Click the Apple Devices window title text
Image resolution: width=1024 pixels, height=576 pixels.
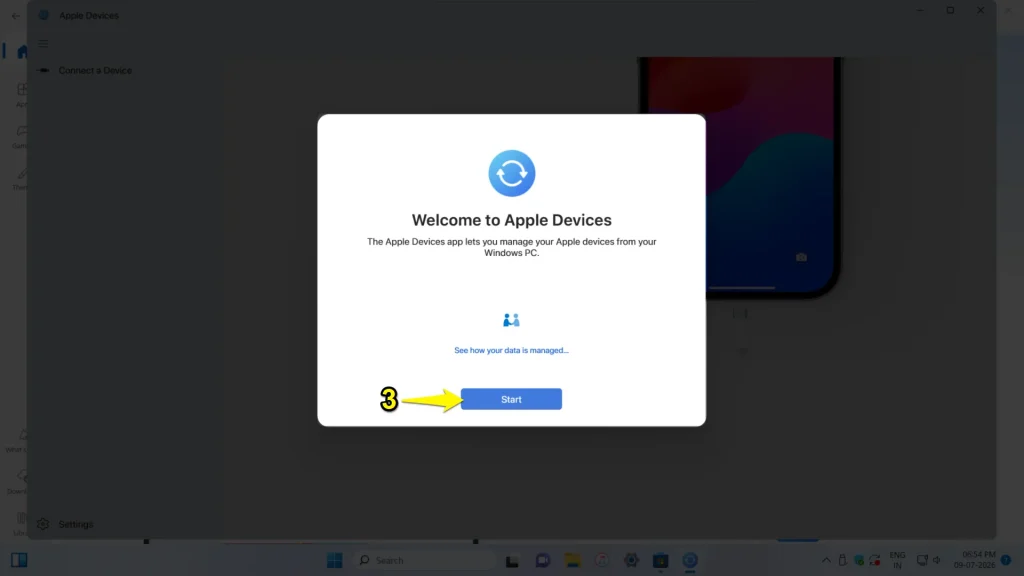89,15
